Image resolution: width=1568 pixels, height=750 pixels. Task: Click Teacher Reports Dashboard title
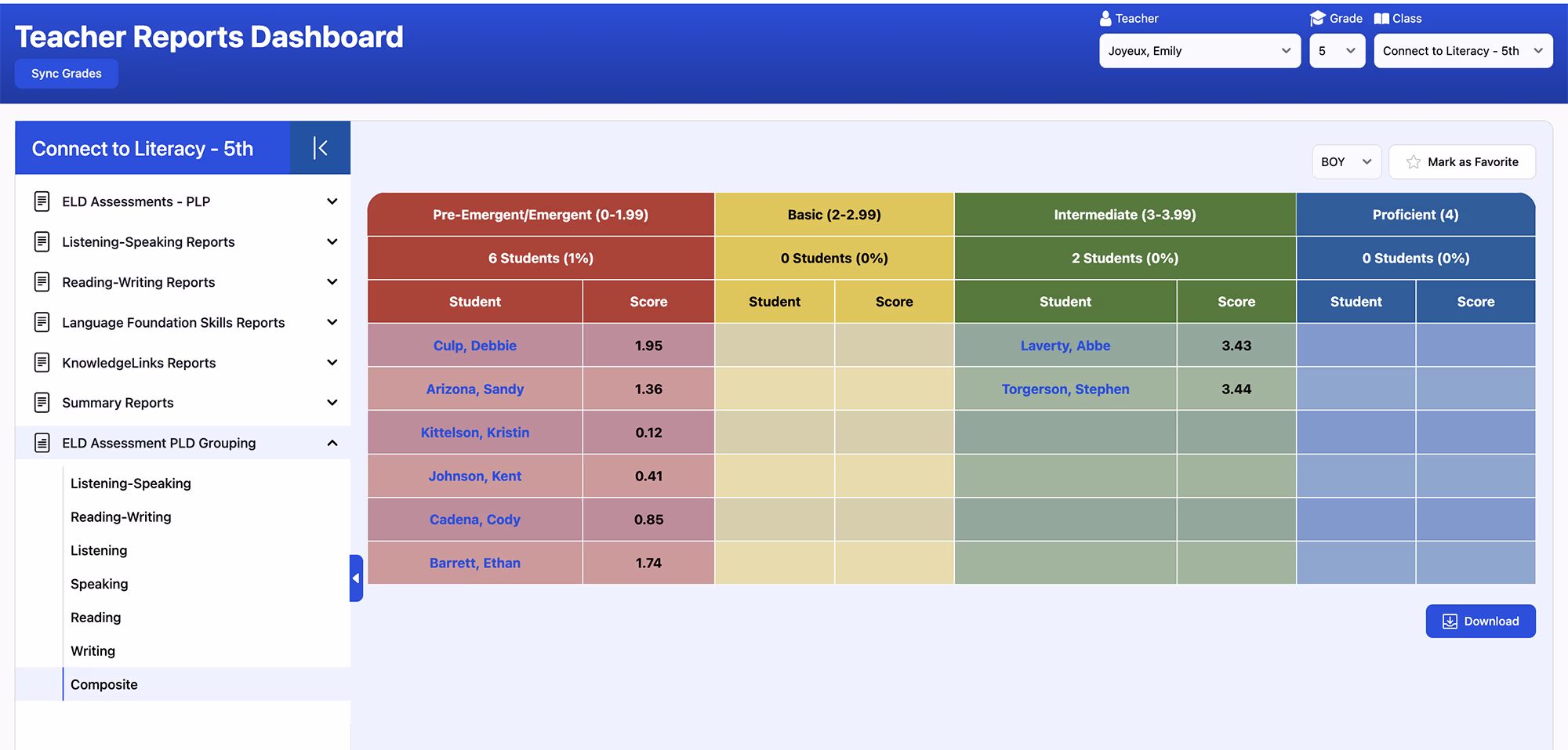pyautogui.click(x=209, y=37)
